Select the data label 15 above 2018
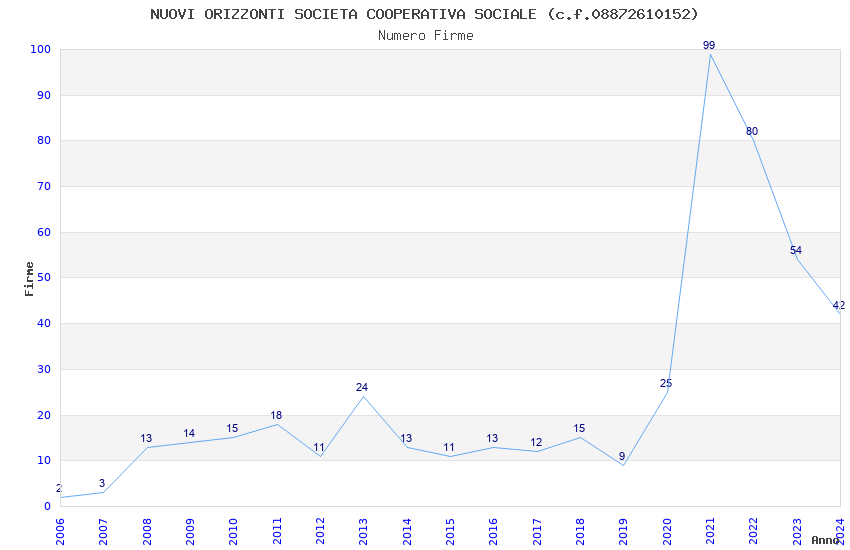This screenshot has width=850, height=550. pos(579,429)
